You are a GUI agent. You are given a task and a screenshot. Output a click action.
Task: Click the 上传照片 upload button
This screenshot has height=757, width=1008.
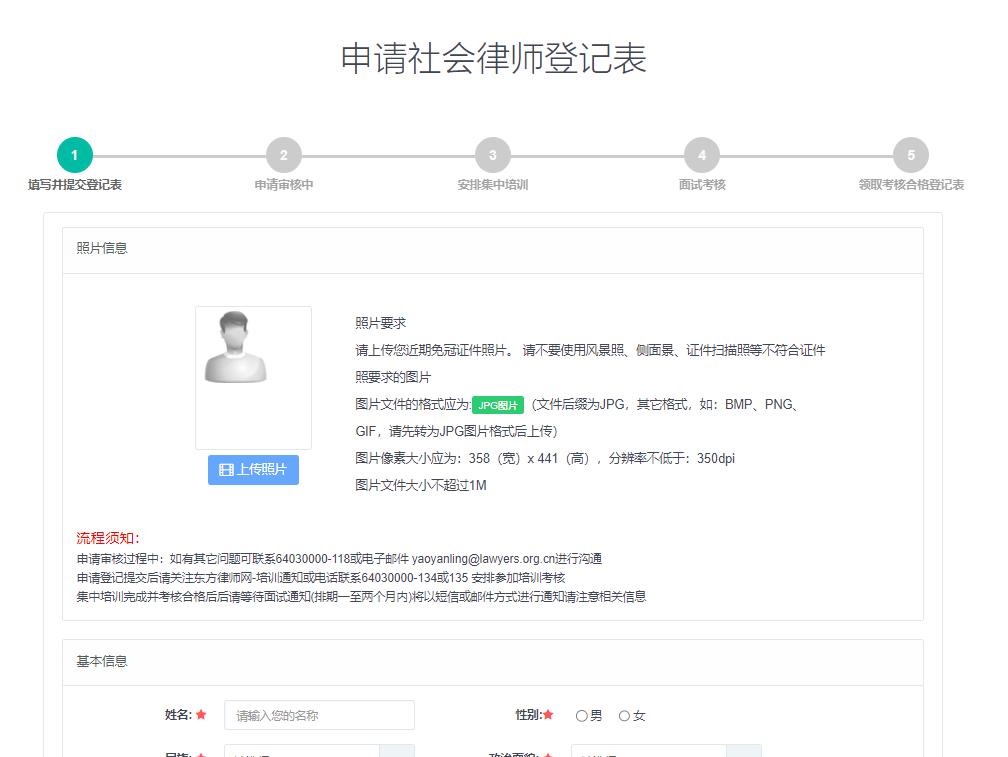point(253,470)
